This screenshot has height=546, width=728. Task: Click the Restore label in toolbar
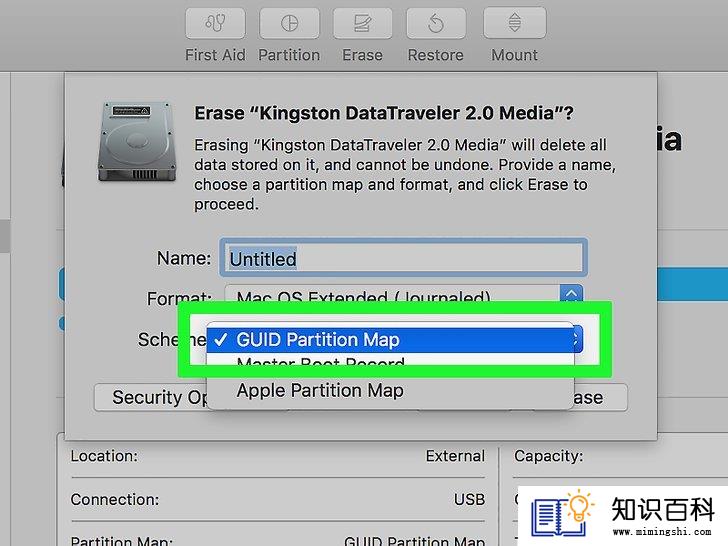coord(436,55)
